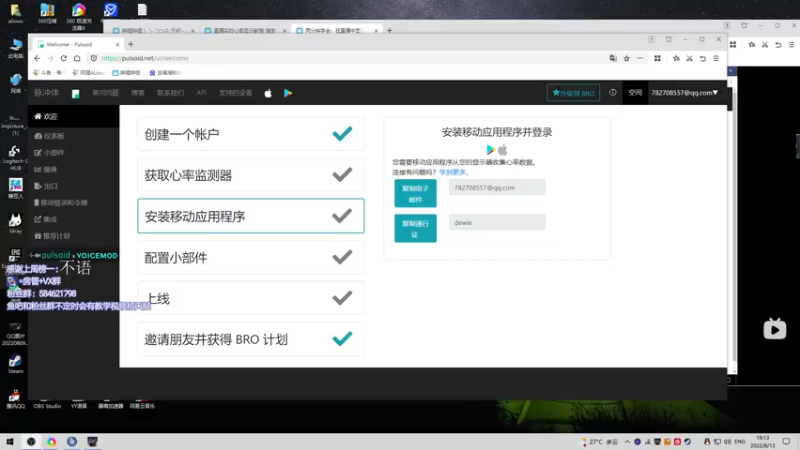Click the translate icon in address bar

pyautogui.click(x=613, y=58)
